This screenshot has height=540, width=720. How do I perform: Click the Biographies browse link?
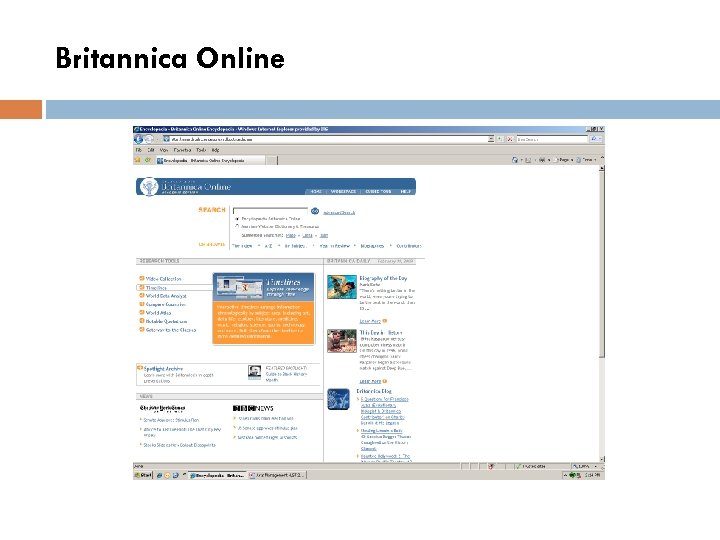372,246
